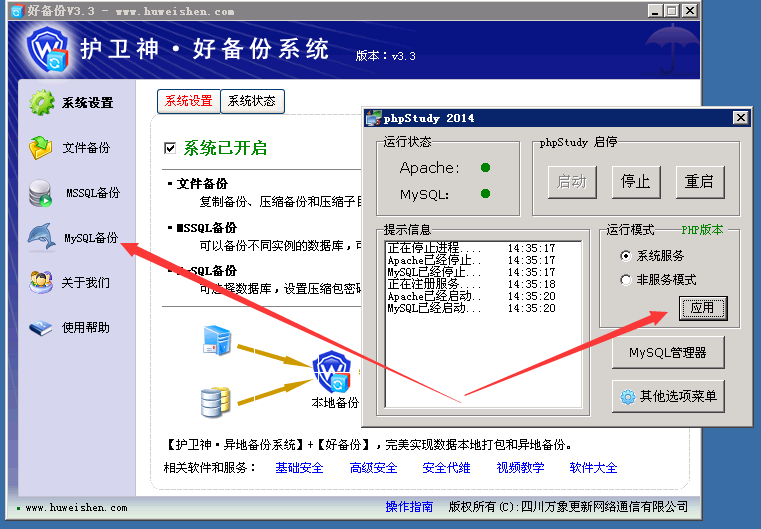Select the 非服务模式 radio button

(x=626, y=280)
